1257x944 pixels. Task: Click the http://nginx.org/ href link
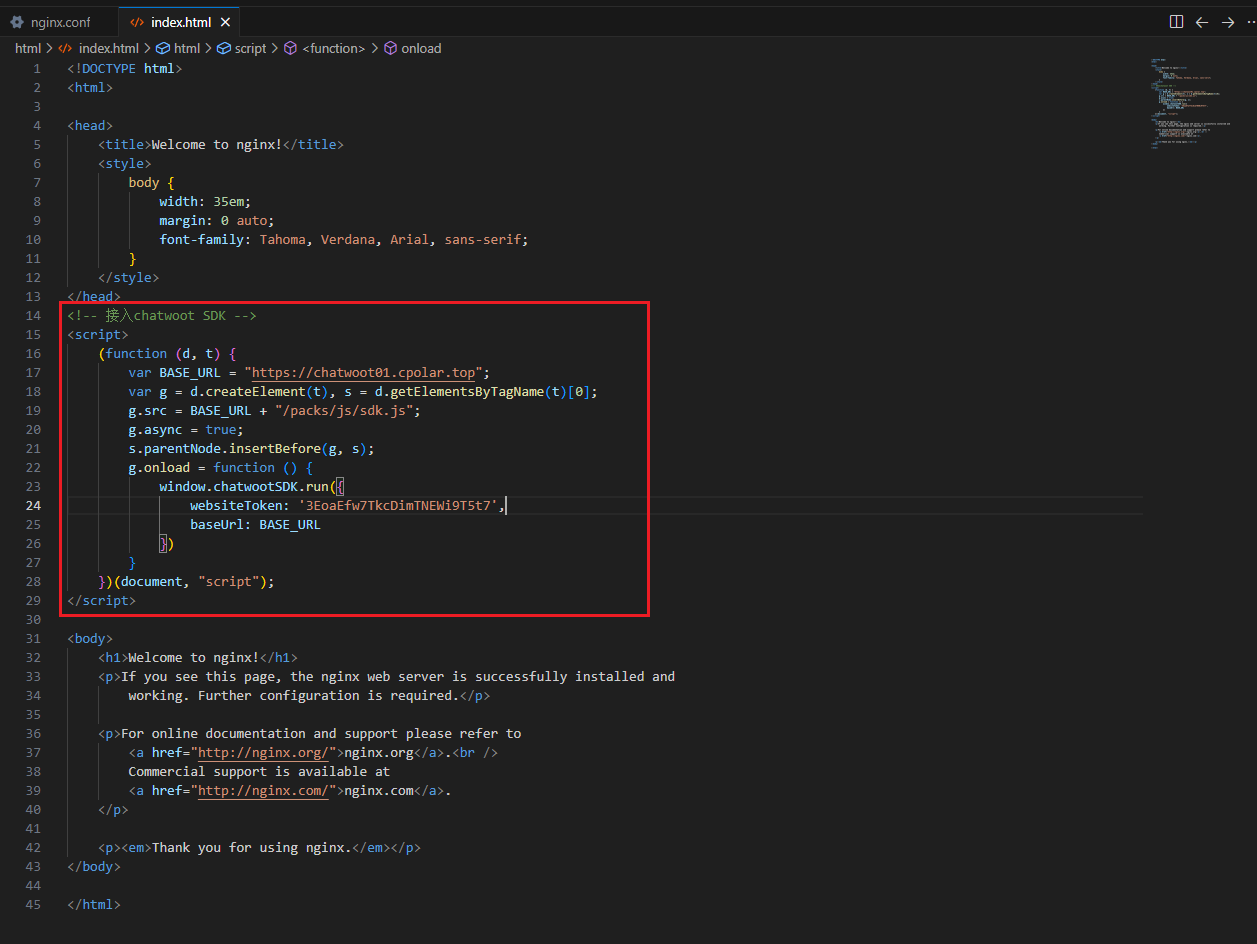coord(263,753)
